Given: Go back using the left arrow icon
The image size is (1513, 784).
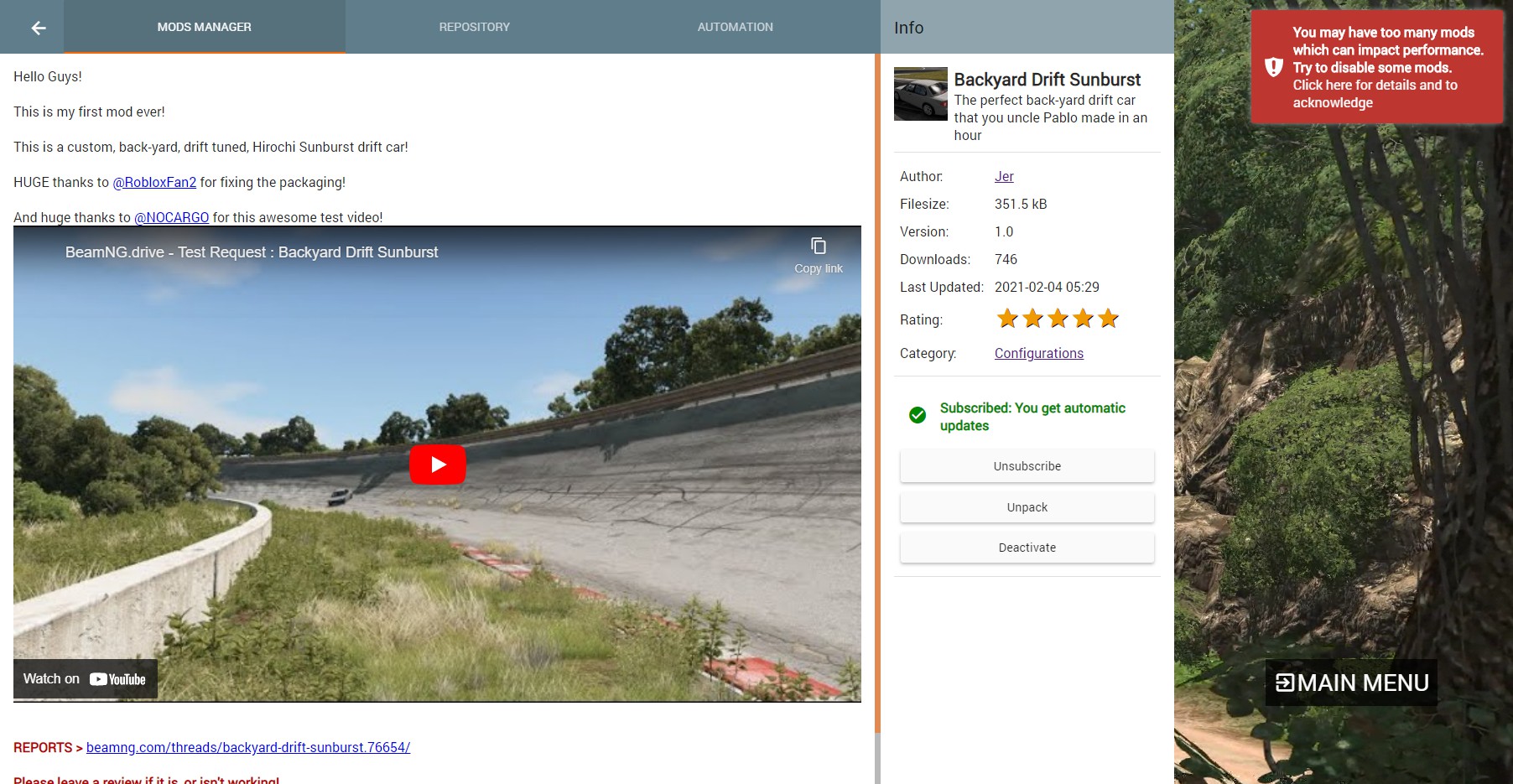Looking at the screenshot, I should 38,28.
